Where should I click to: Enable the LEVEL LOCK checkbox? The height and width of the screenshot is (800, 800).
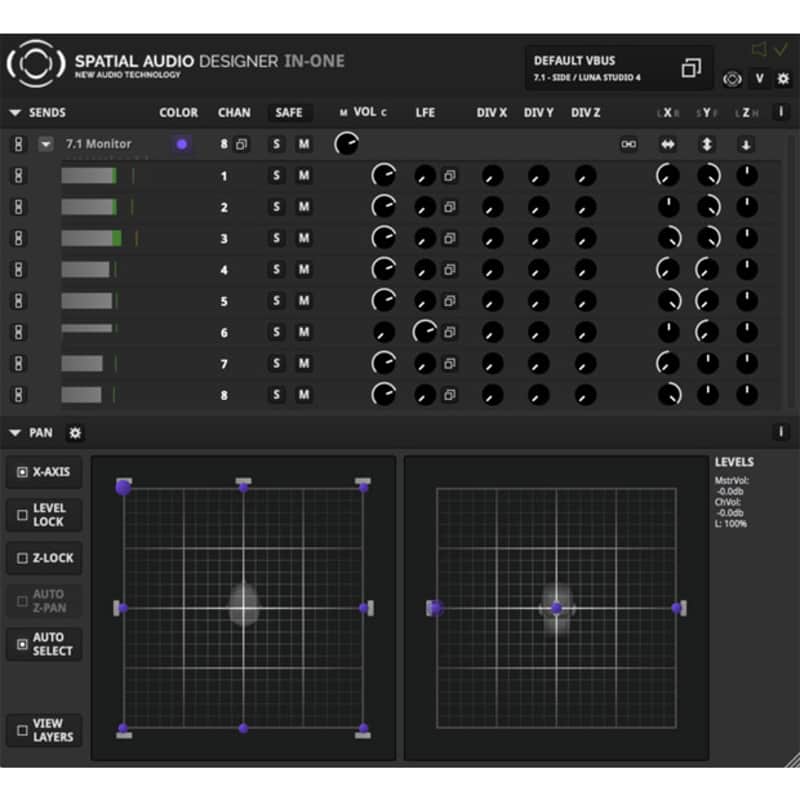click(x=22, y=515)
